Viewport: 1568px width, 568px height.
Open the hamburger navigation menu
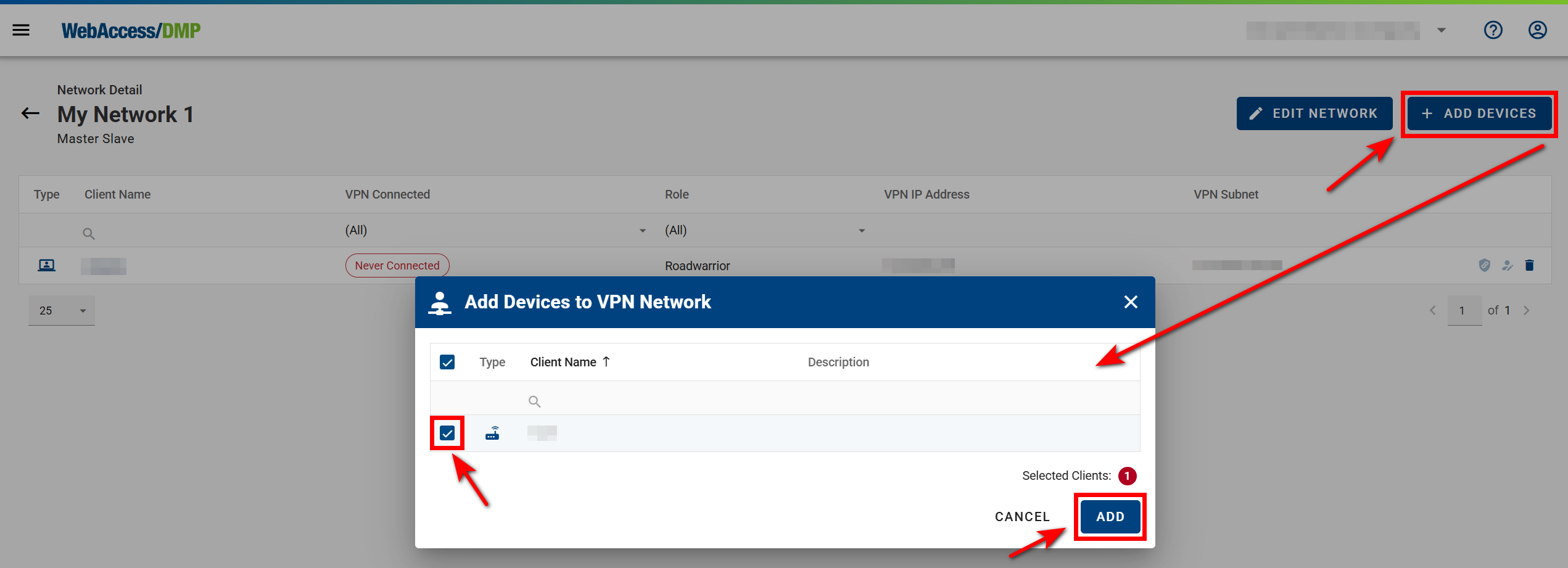pyautogui.click(x=20, y=30)
